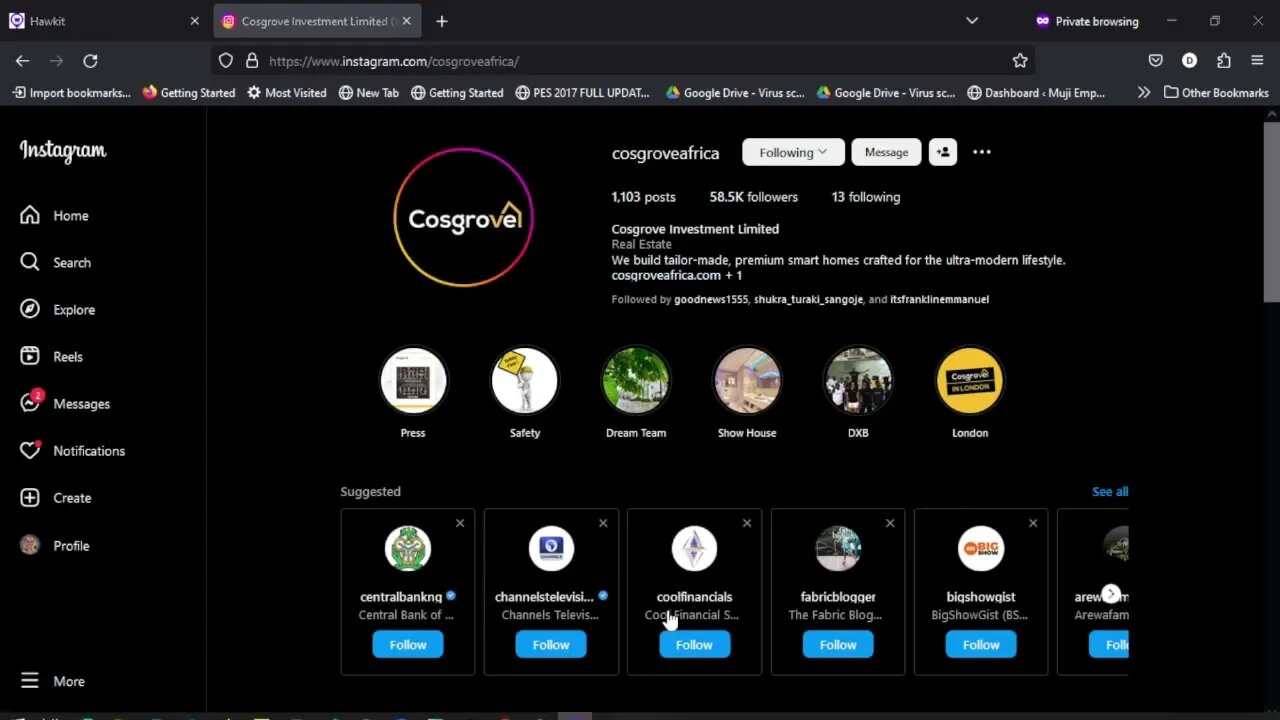View 13 following list
This screenshot has width=1280, height=720.
point(866,197)
